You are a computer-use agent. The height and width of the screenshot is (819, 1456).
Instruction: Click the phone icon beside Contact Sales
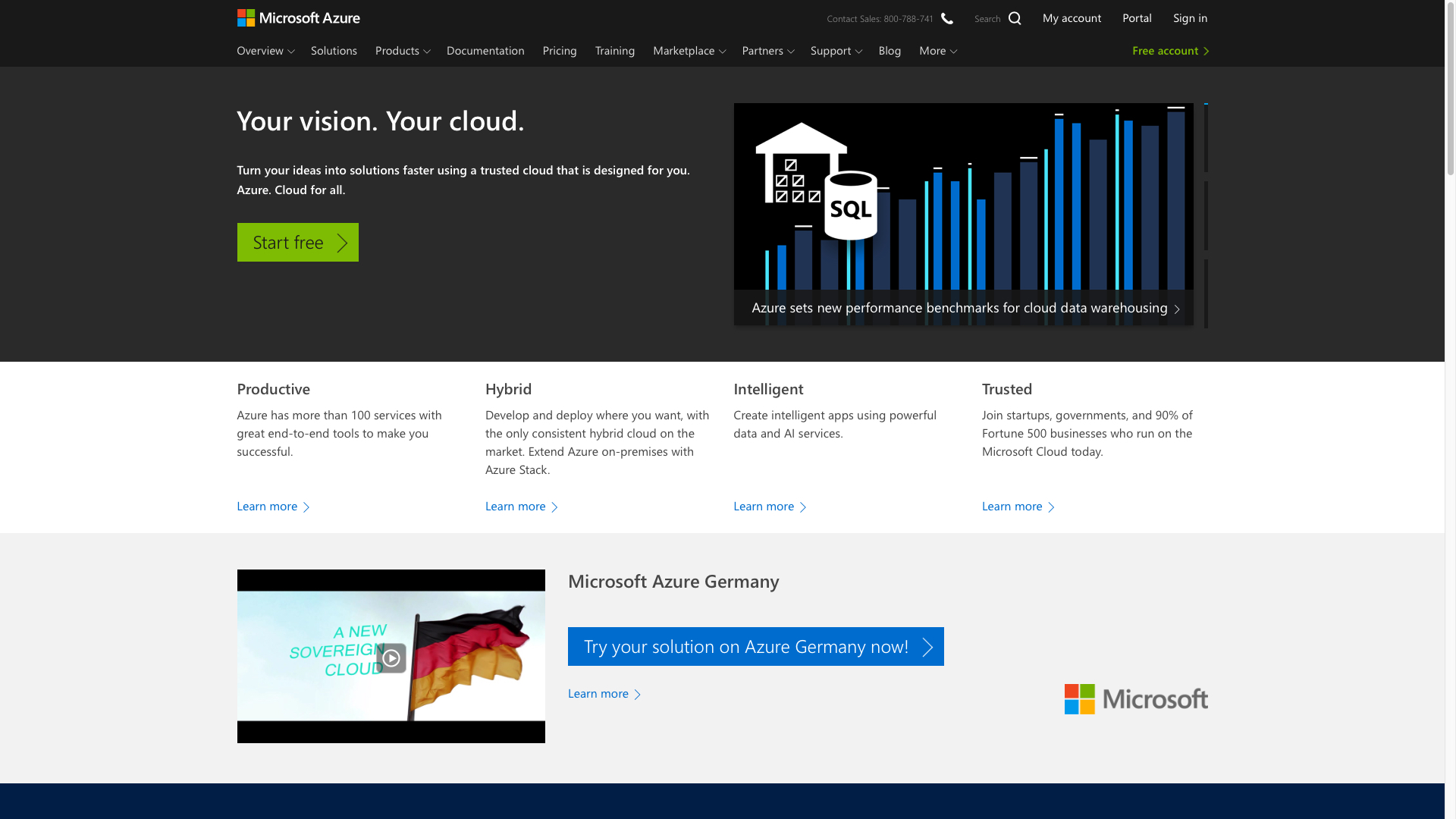(x=947, y=18)
